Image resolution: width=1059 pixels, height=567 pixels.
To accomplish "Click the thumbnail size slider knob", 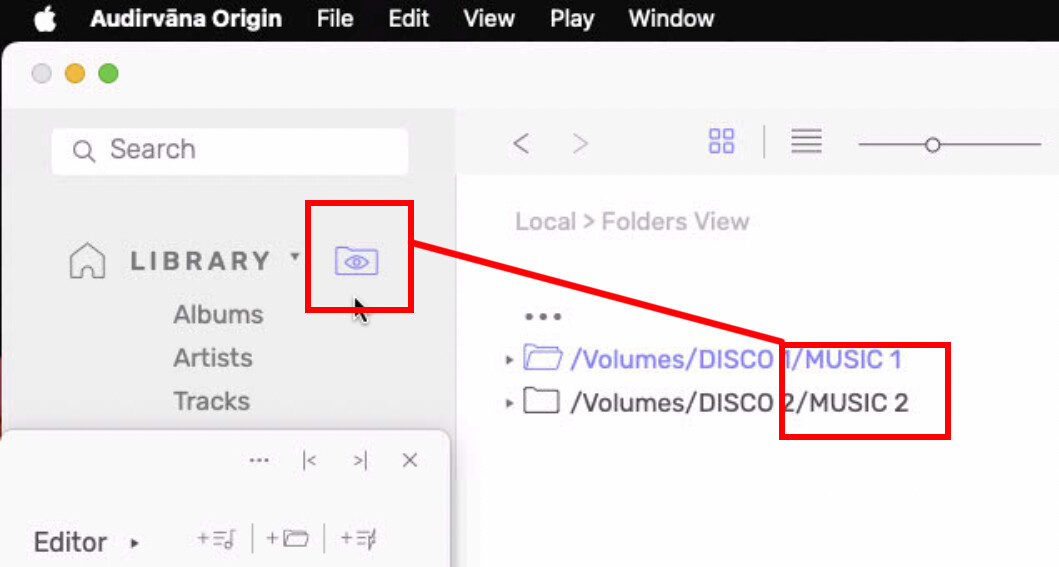I will 933,144.
